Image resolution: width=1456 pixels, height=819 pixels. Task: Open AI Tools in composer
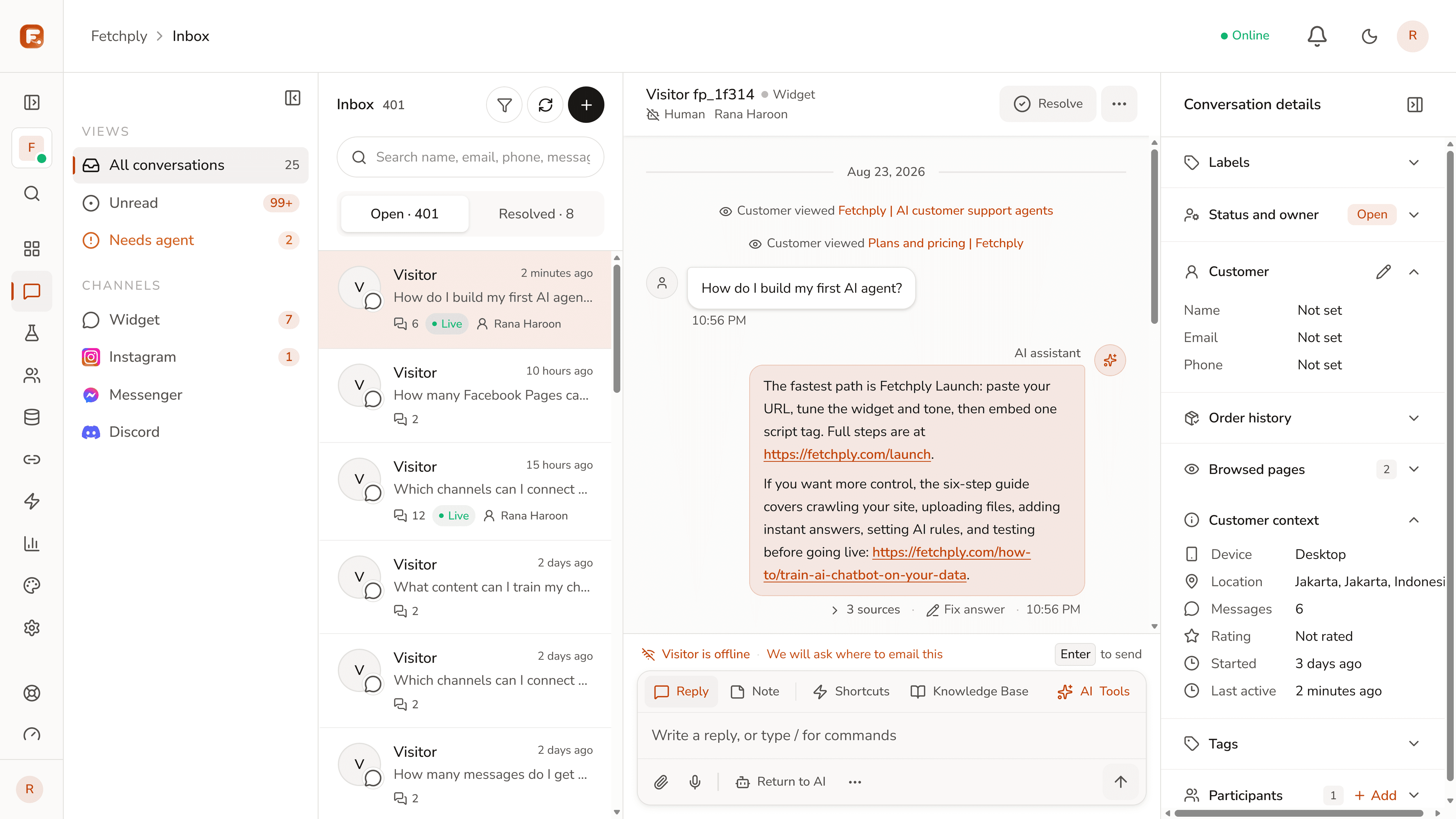point(1093,691)
